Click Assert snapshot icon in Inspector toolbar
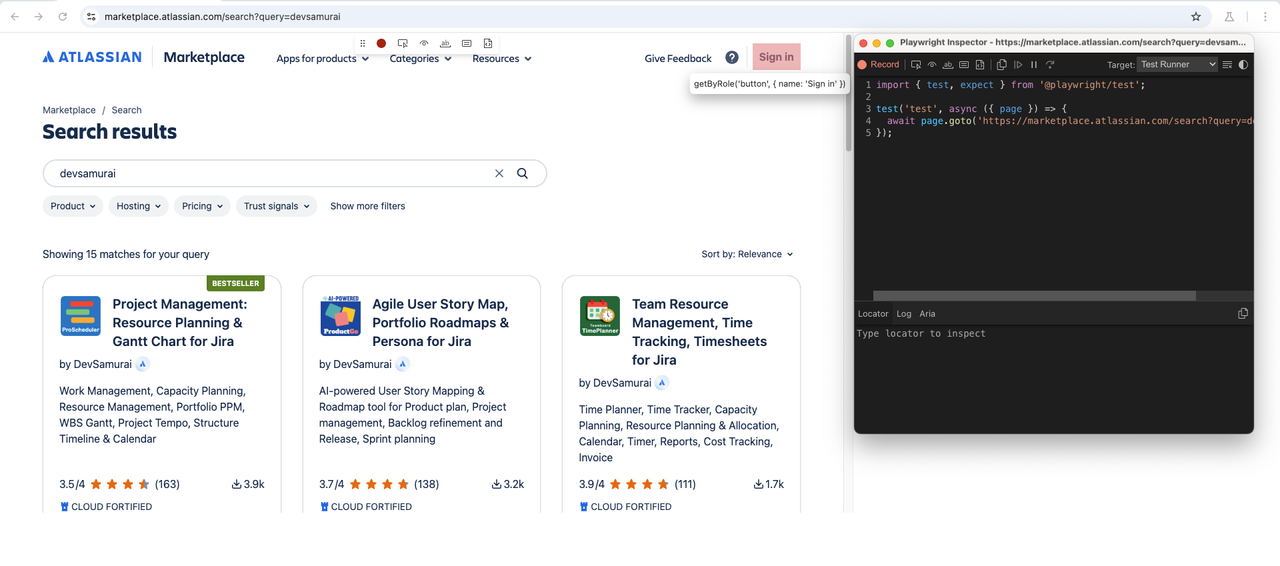This screenshot has width=1280, height=566. tap(980, 64)
